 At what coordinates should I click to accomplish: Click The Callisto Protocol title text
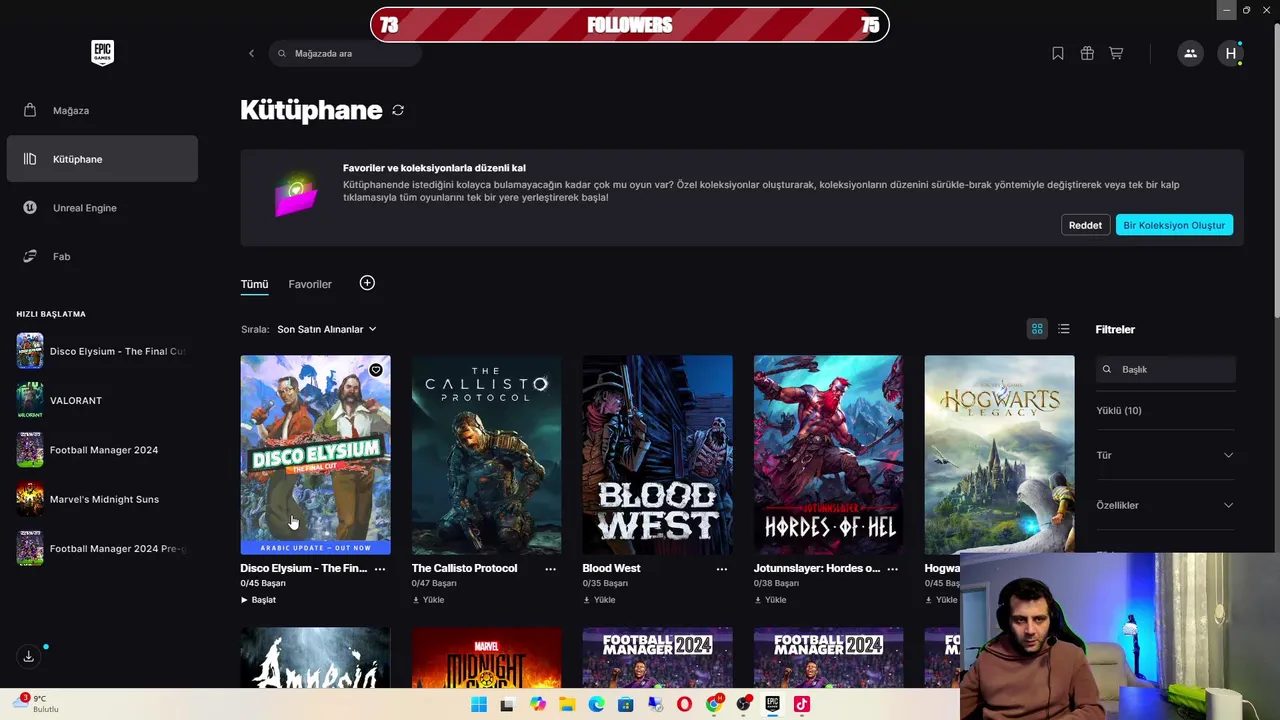[x=464, y=568]
